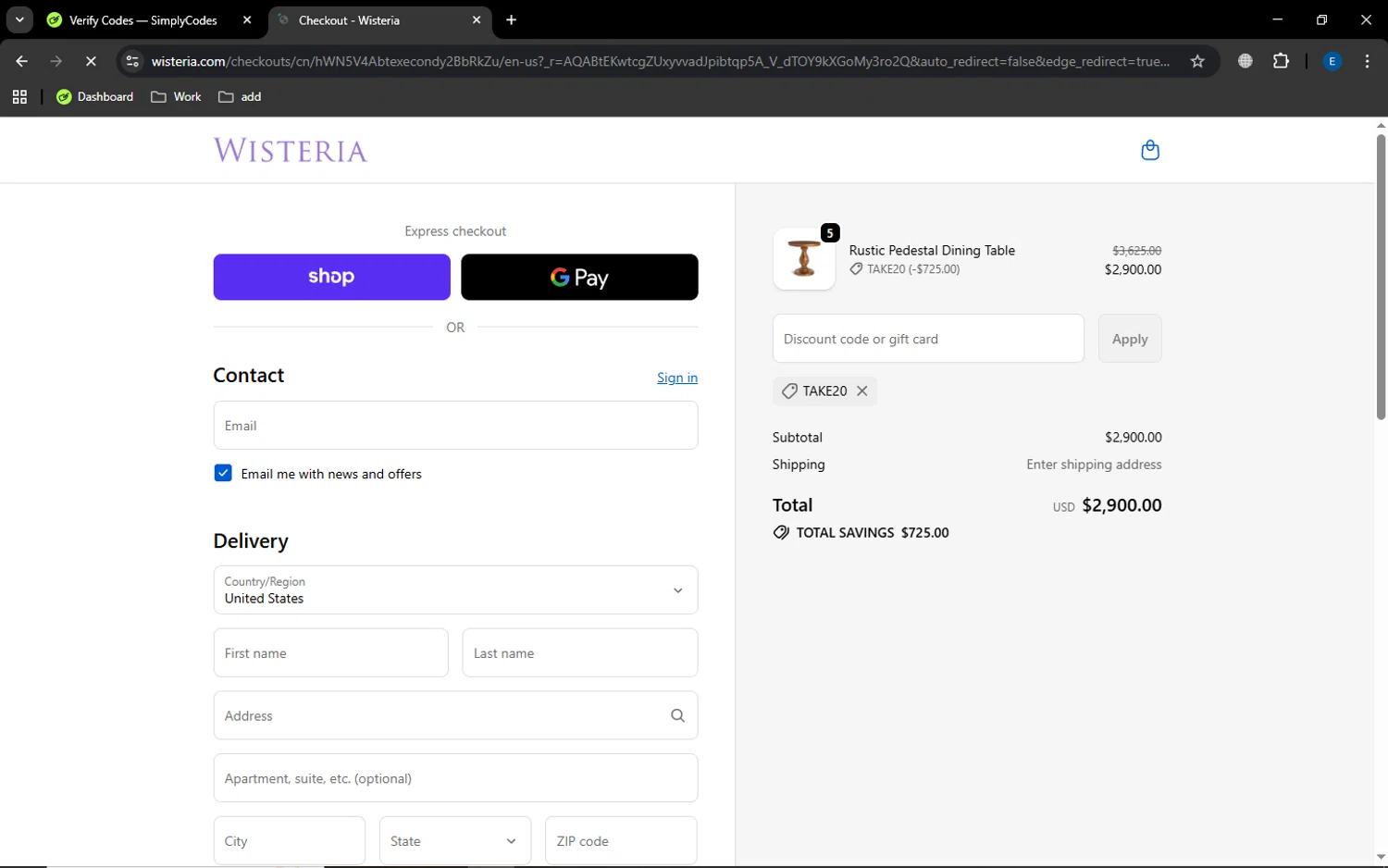Focus the Discount code or gift card field
Image resolution: width=1388 pixels, height=868 pixels.
pos(928,339)
